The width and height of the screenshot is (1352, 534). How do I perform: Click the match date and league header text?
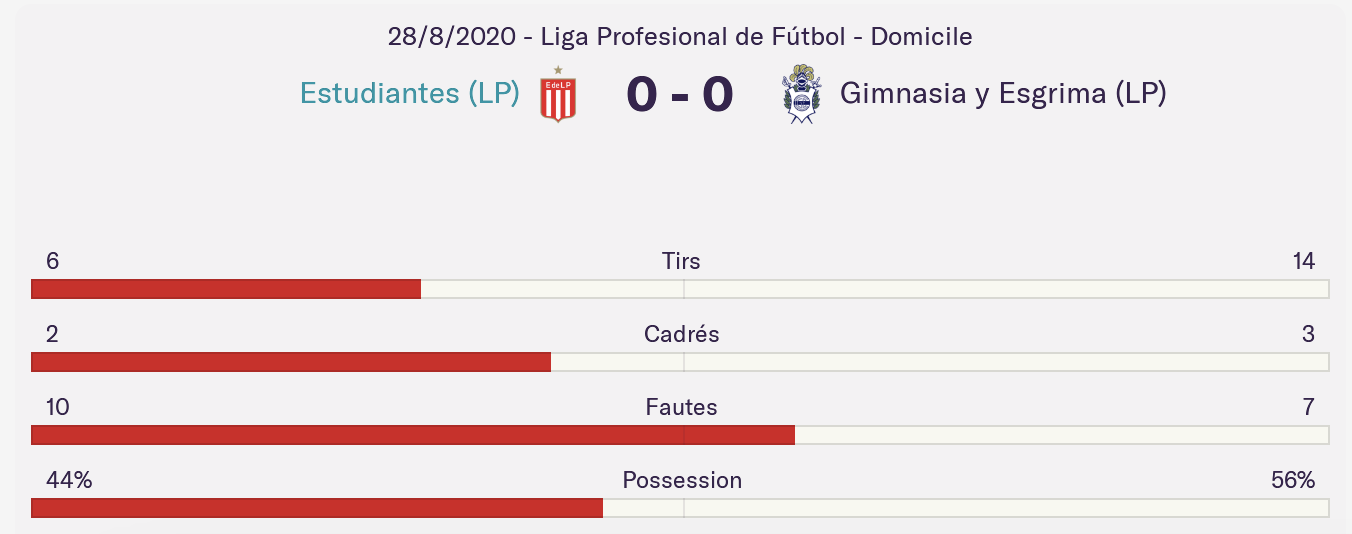680,37
